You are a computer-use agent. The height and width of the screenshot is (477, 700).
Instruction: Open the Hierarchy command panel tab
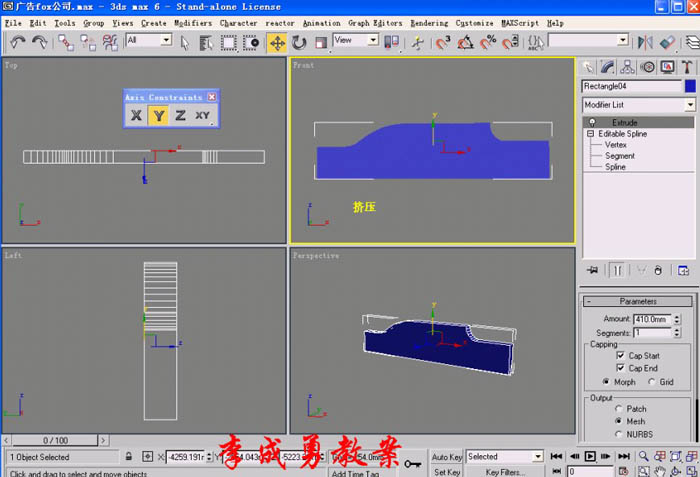[627, 67]
